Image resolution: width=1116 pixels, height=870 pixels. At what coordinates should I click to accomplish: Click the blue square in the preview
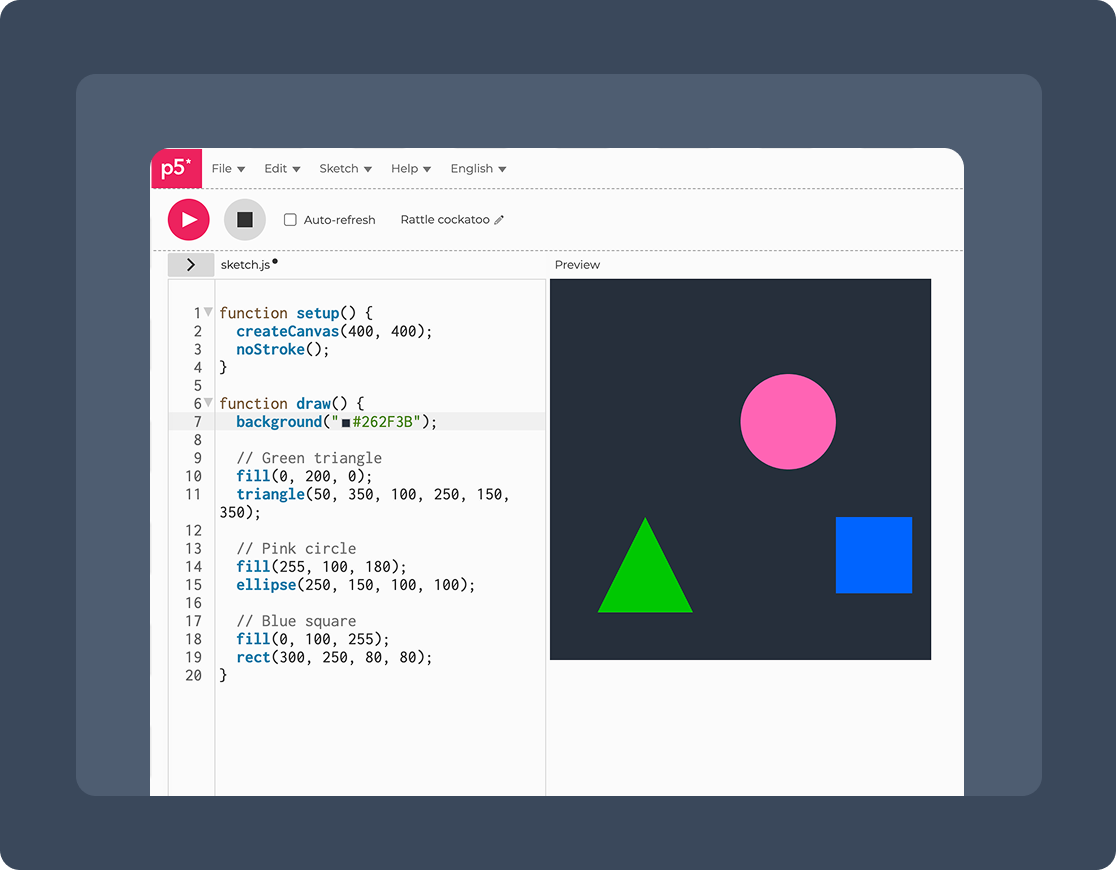(873, 555)
